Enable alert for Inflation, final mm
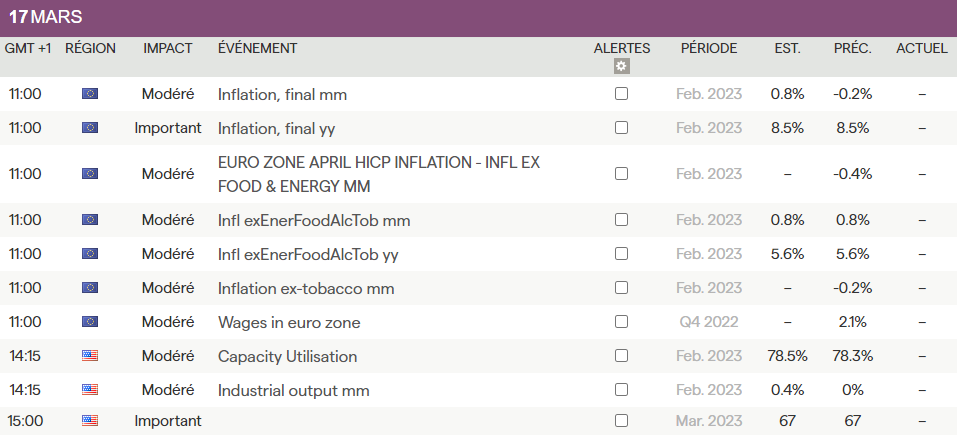Image resolution: width=957 pixels, height=441 pixels. pos(621,94)
